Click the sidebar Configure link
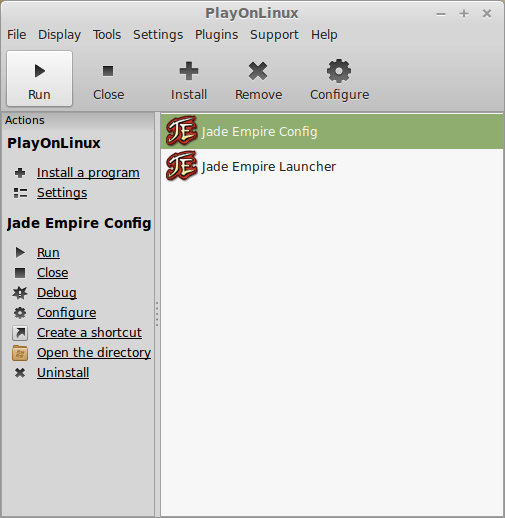Viewport: 505px width, 518px height. [x=67, y=313]
